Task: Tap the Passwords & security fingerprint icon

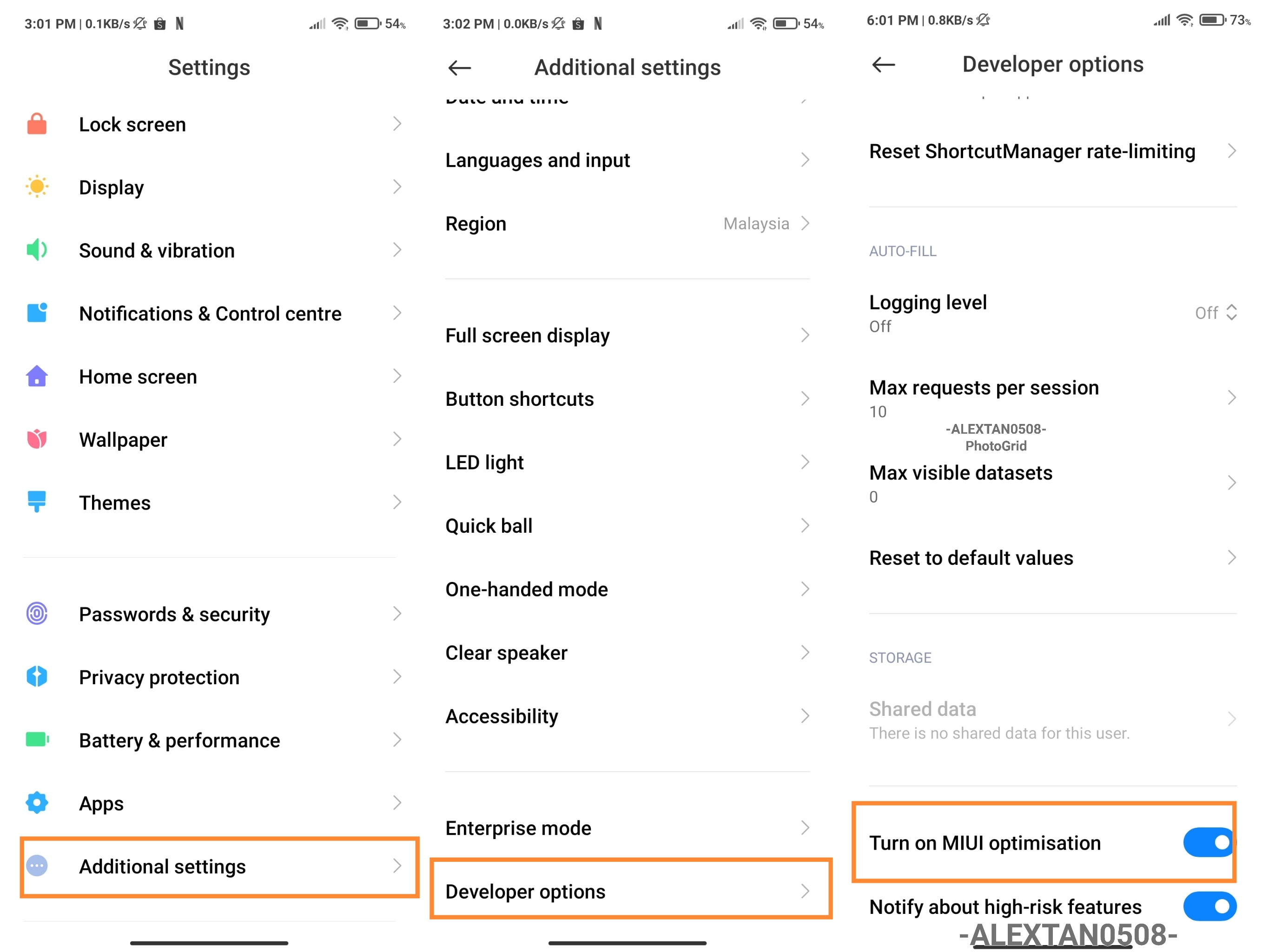Action: (37, 614)
